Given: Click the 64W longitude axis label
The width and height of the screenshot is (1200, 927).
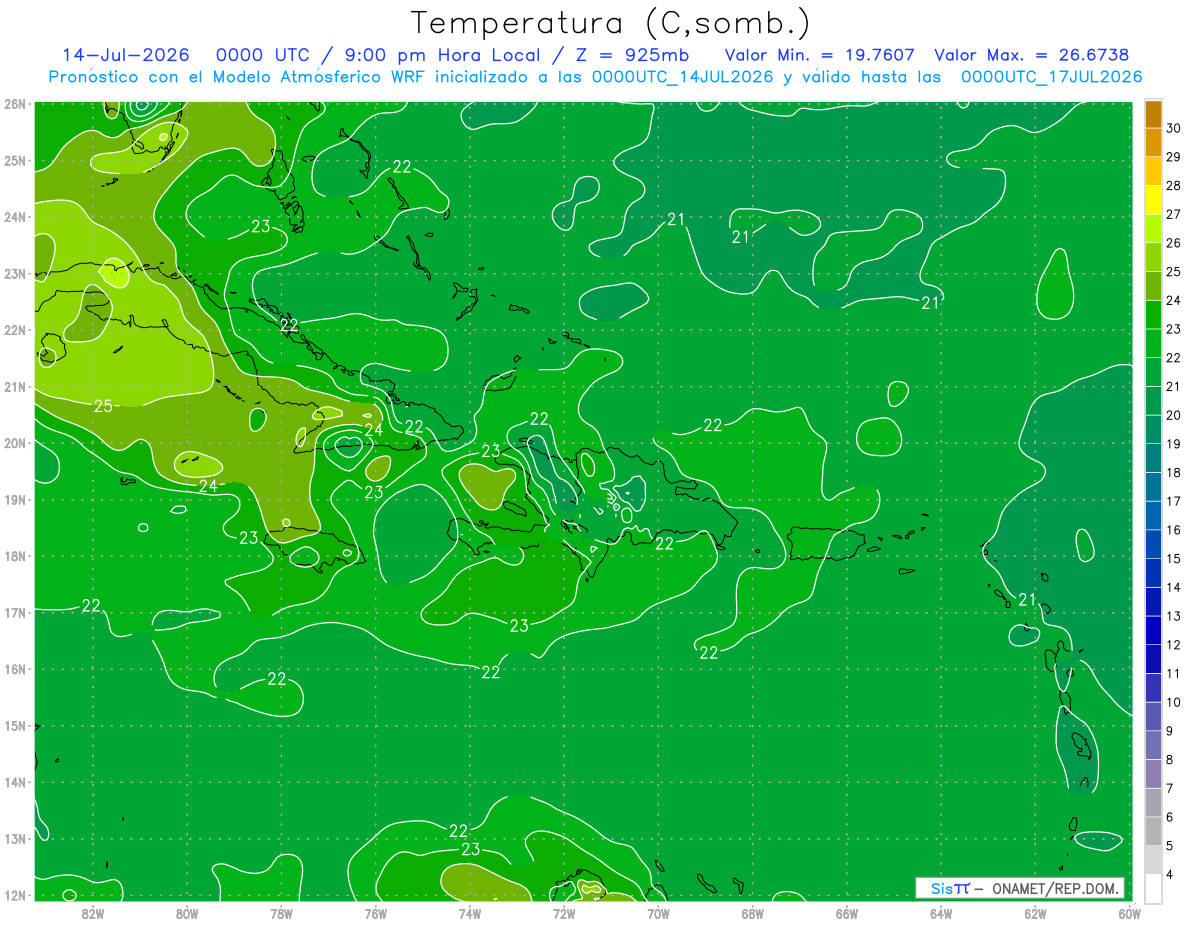Looking at the screenshot, I should 941,913.
